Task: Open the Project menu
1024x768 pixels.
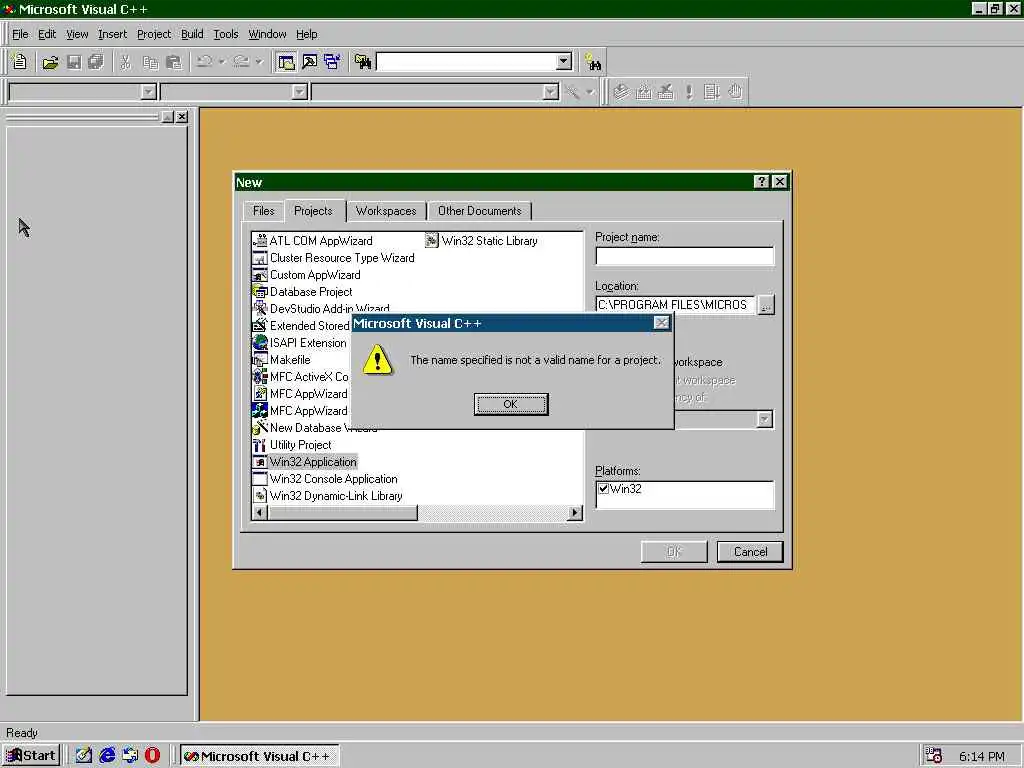Action: [x=154, y=34]
